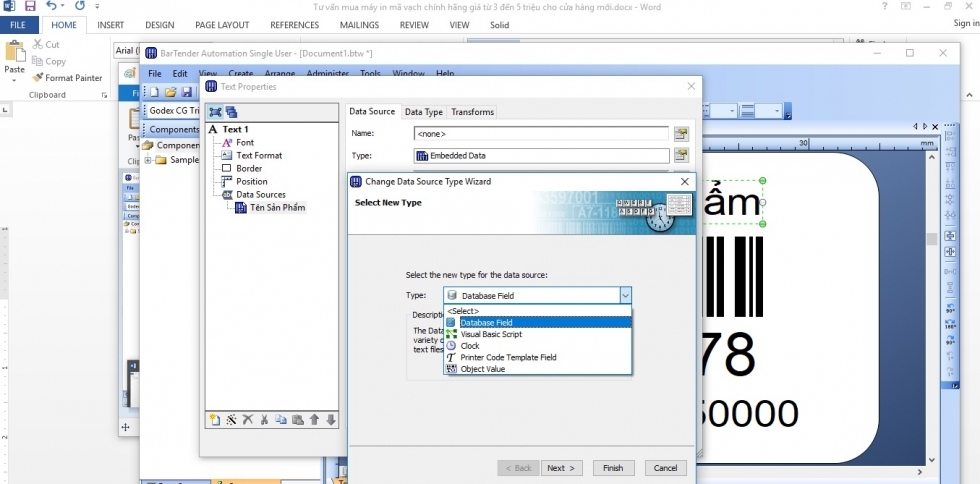The height and width of the screenshot is (484, 980).
Task: Click Word Save icon in quick access bar
Action: click(x=29, y=7)
